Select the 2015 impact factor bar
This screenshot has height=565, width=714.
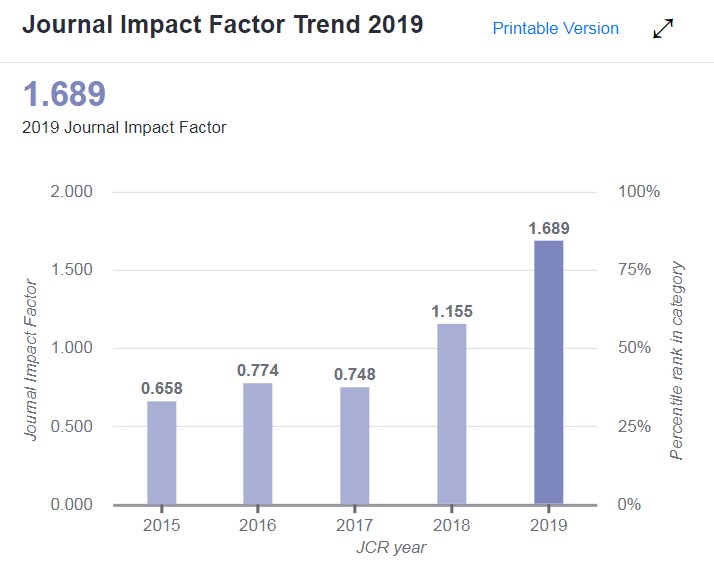(x=162, y=452)
